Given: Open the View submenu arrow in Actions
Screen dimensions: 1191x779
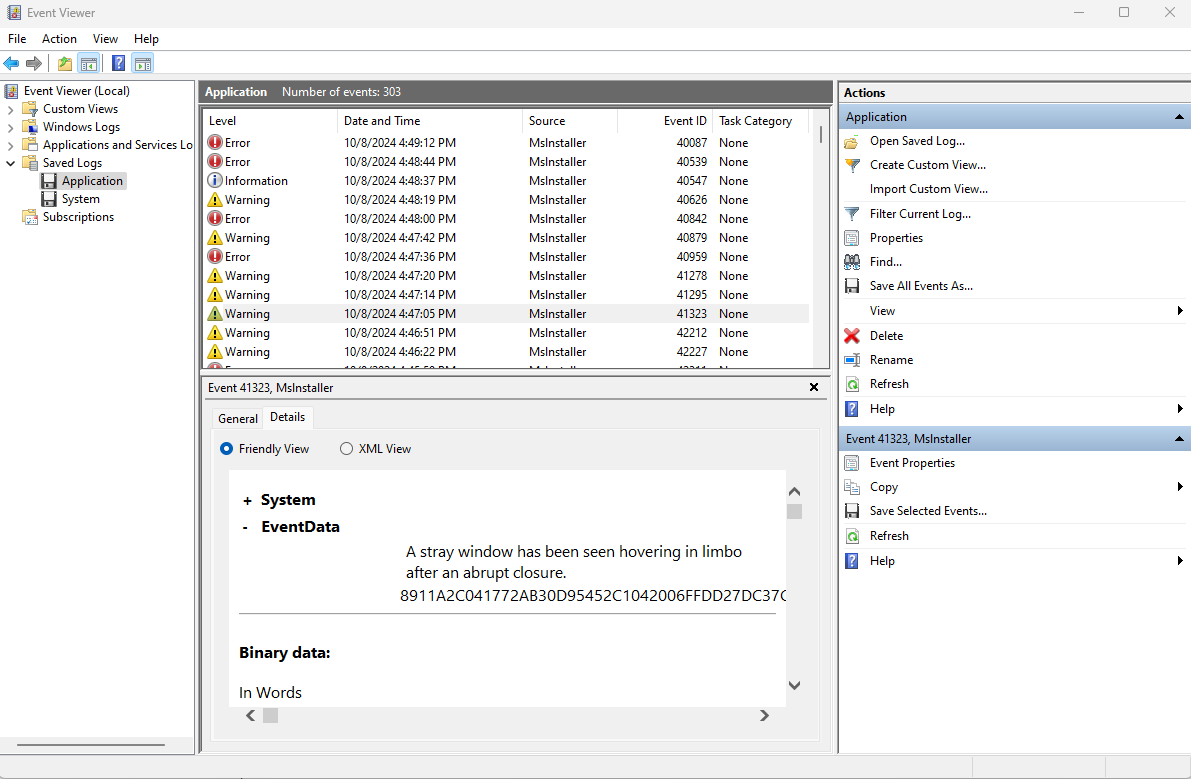Looking at the screenshot, I should click(x=1180, y=311).
